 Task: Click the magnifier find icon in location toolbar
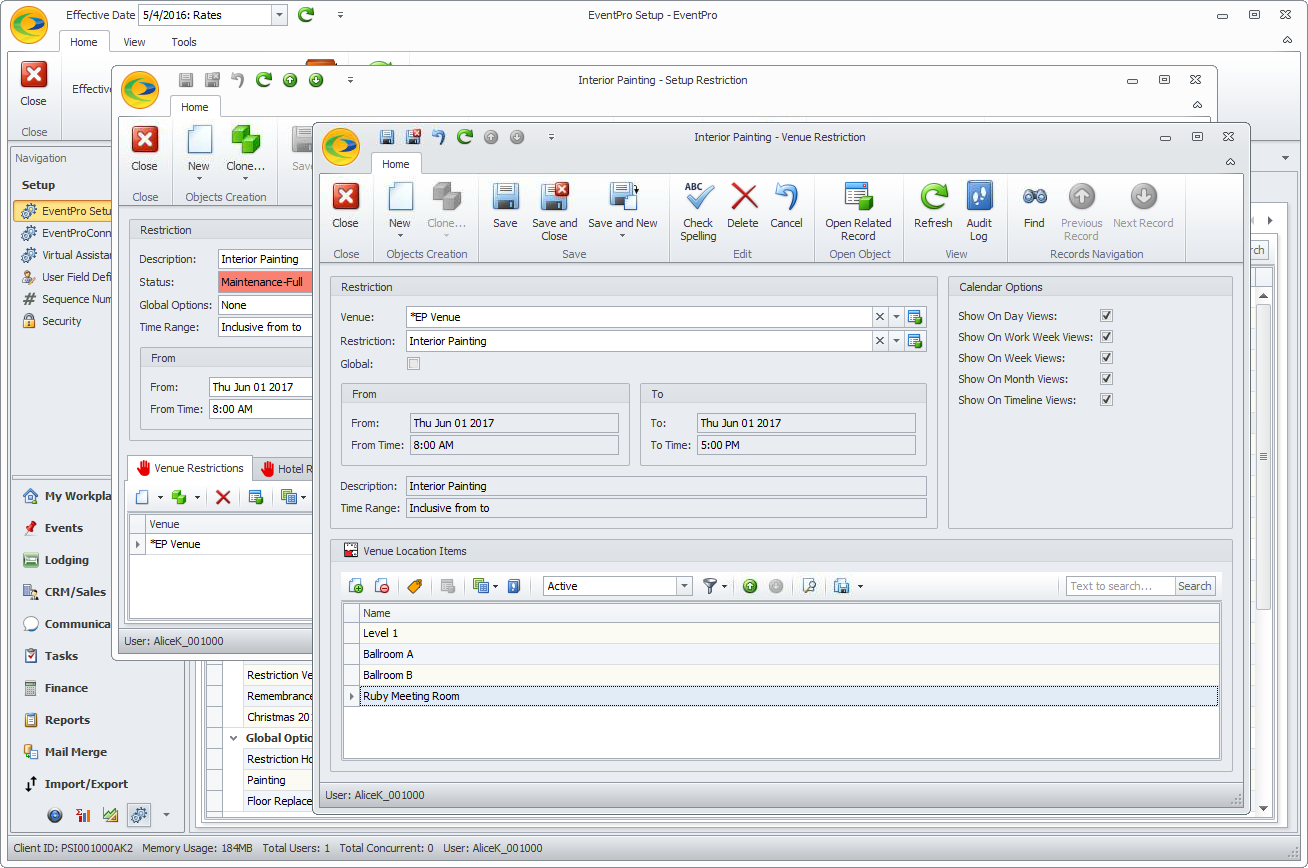point(809,586)
